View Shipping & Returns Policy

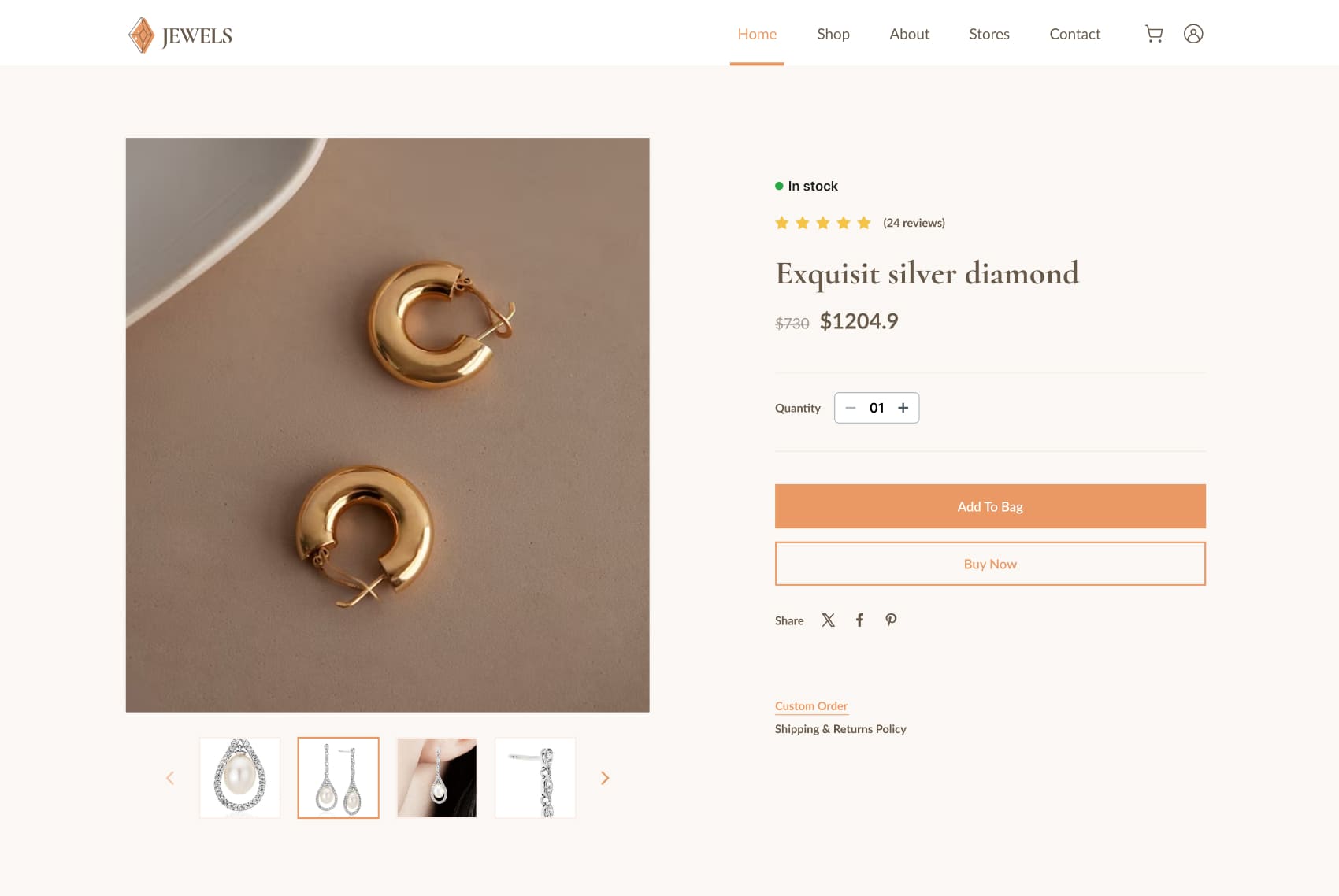[840, 729]
